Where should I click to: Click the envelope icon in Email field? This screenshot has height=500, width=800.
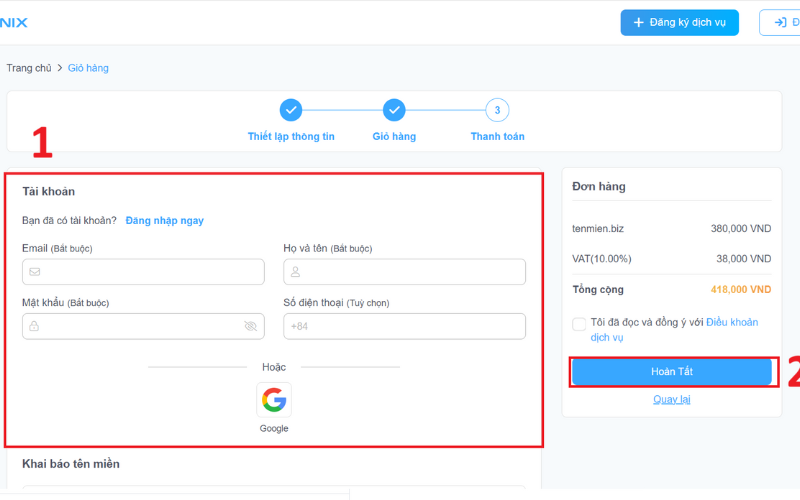(x=35, y=272)
